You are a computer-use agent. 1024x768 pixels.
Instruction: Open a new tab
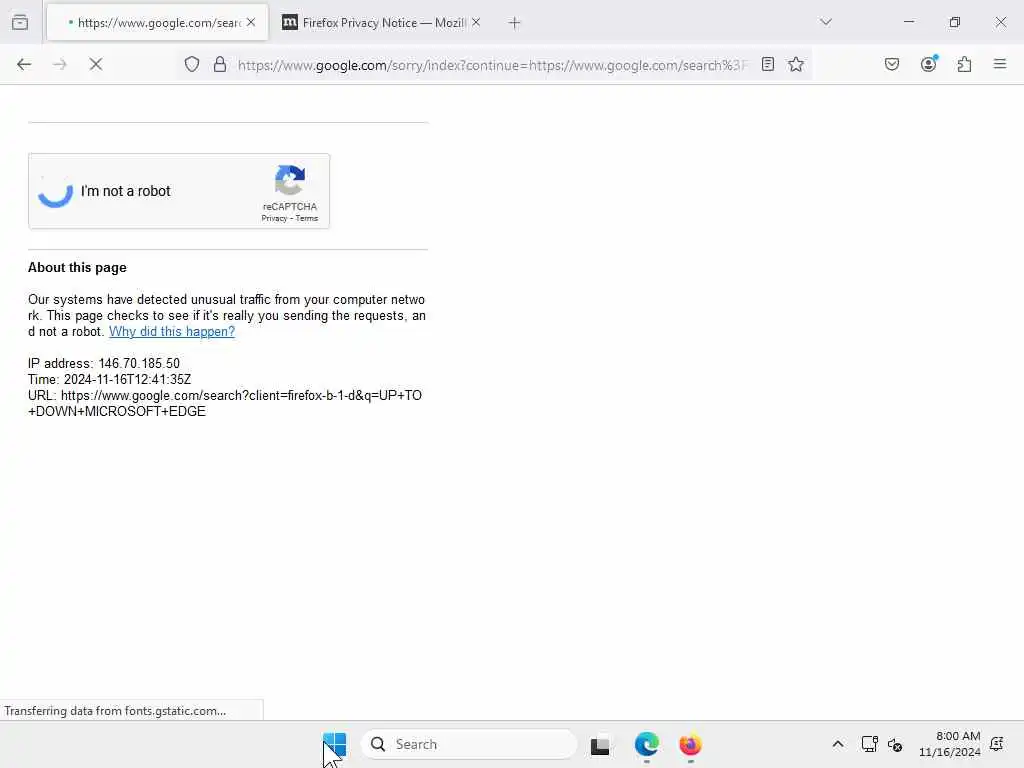[x=515, y=23]
